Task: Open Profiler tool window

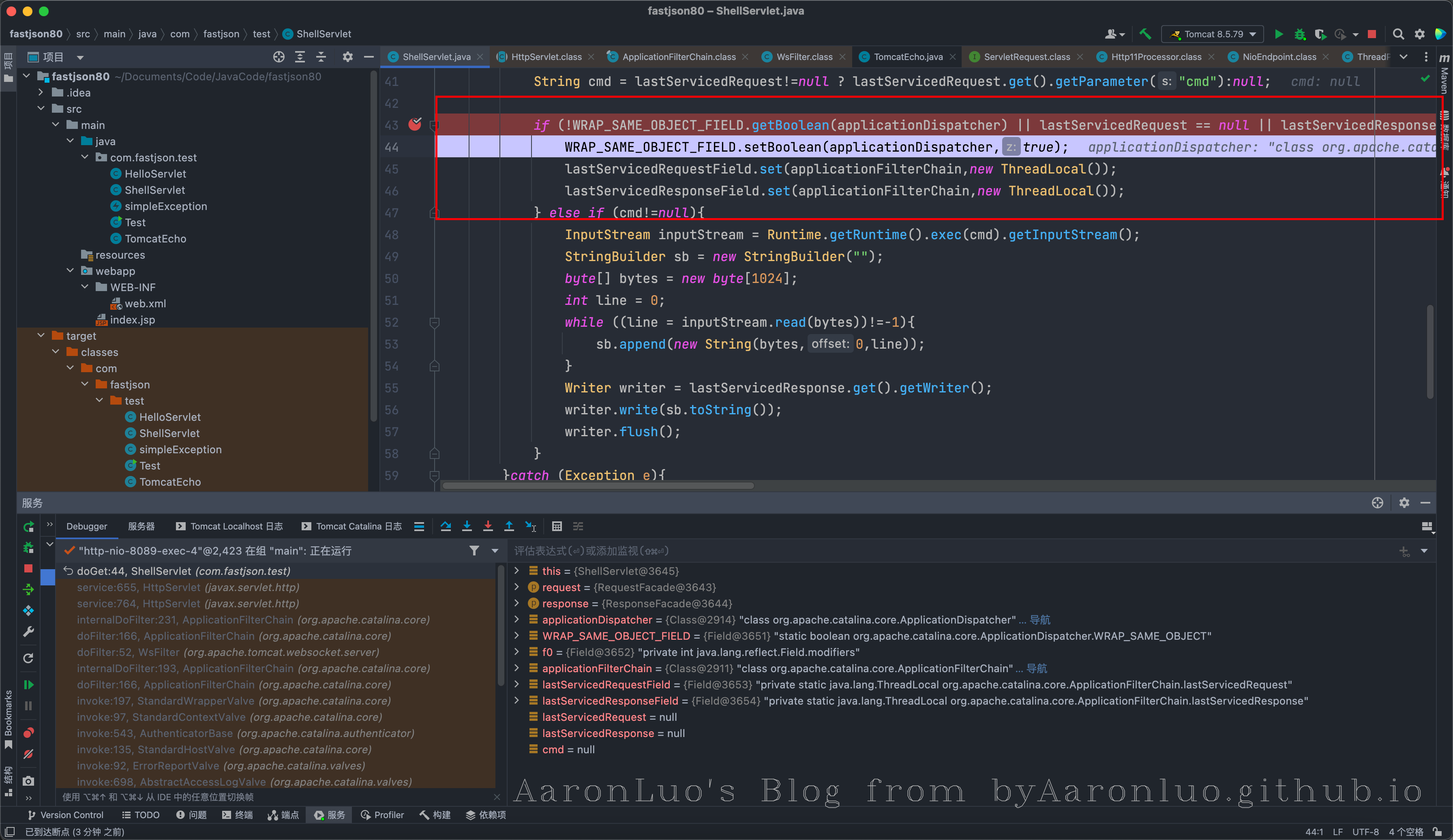Action: [382, 814]
